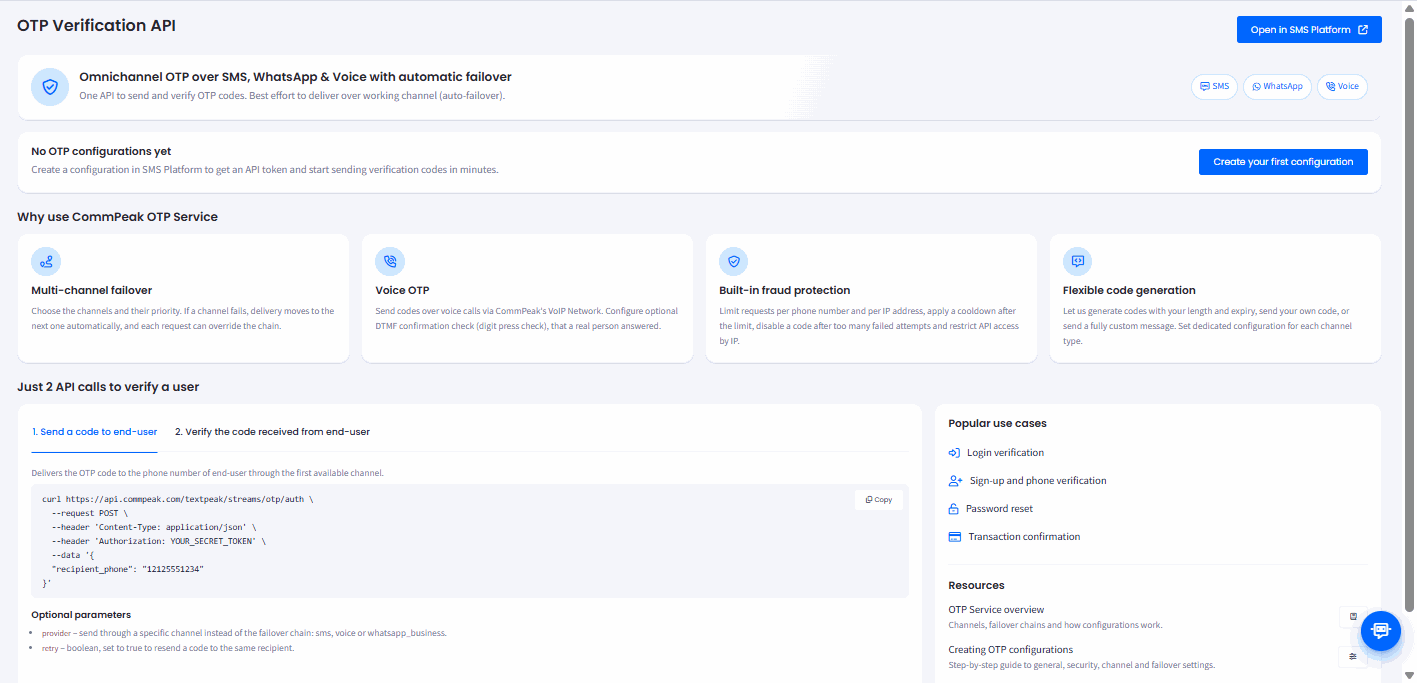
Task: Click the Transaction confirmation card icon
Action: coord(955,537)
